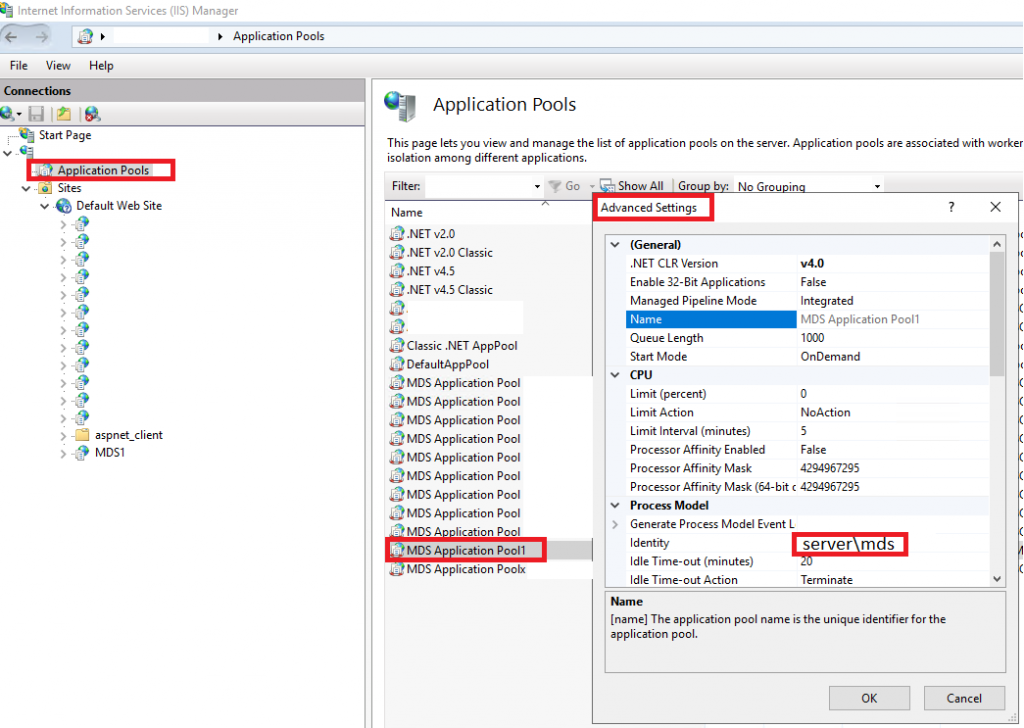Click OK in Advanced Settings
1024x728 pixels.
click(869, 698)
